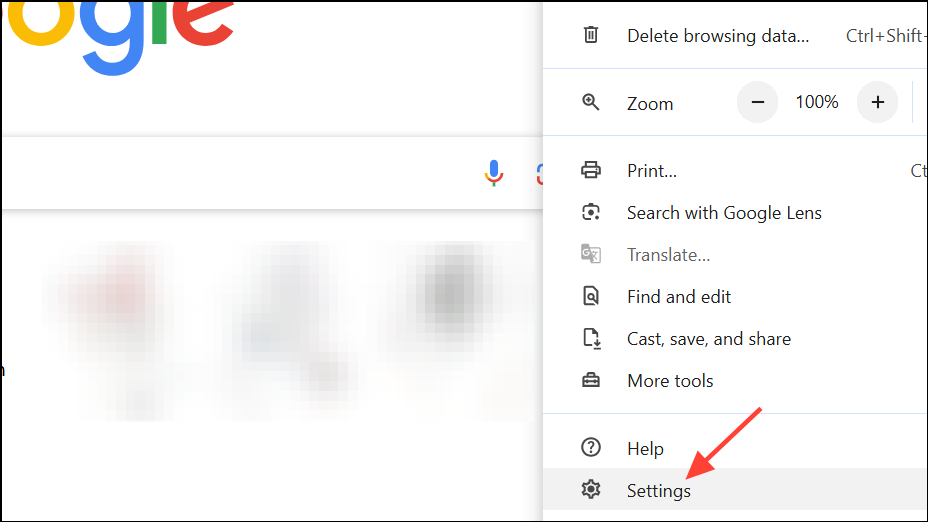Image resolution: width=928 pixels, height=522 pixels.
Task: Click the toolbox icon for More tools
Action: click(x=591, y=381)
